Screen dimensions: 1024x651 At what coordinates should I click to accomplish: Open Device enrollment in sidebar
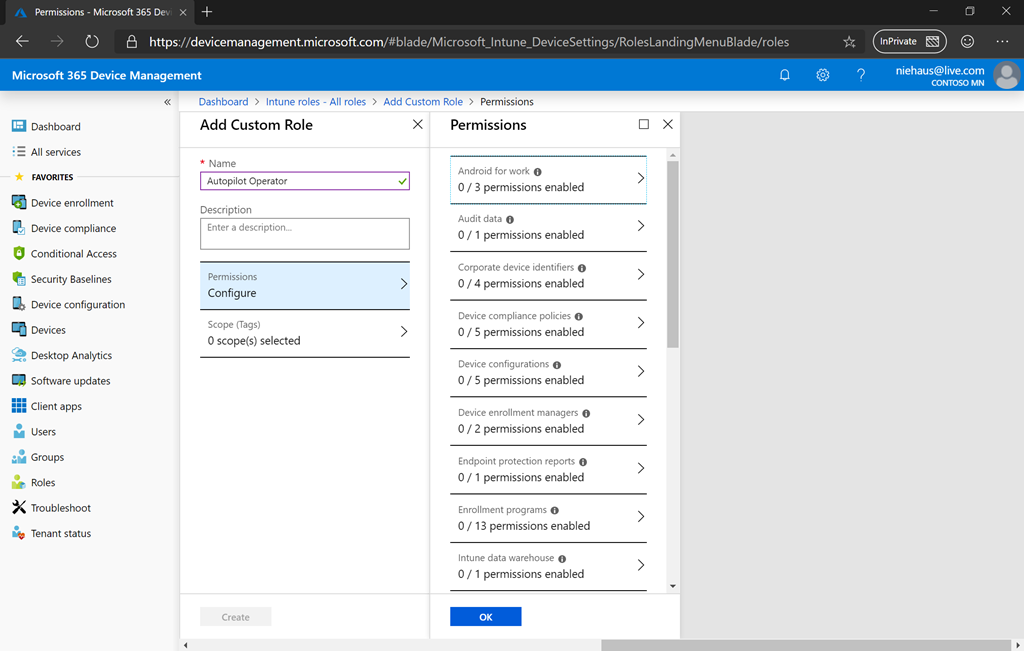72,203
